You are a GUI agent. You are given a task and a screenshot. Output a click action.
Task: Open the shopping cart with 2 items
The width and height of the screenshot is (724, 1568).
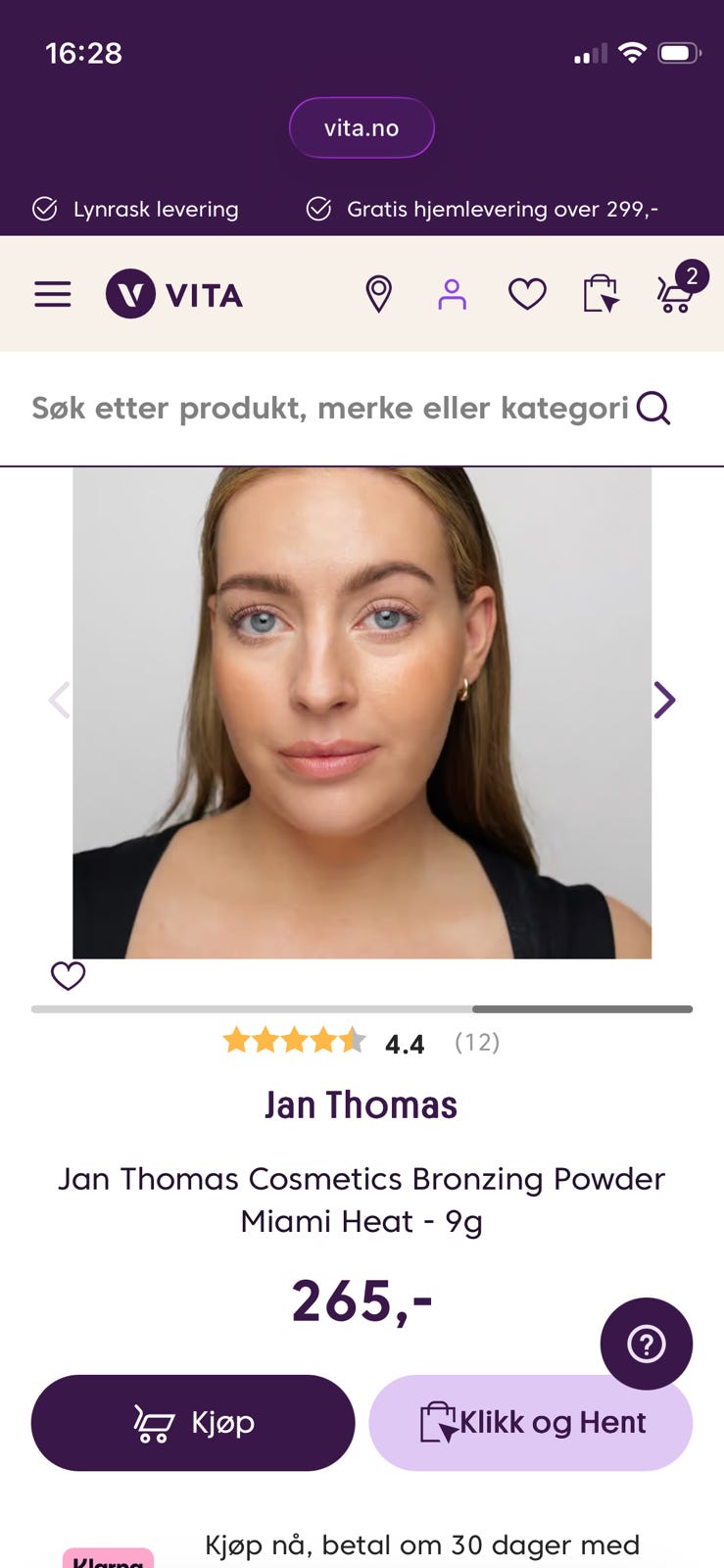[680, 288]
